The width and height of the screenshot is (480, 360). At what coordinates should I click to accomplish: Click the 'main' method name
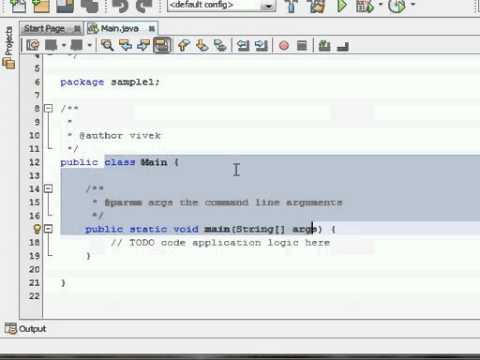pos(217,229)
